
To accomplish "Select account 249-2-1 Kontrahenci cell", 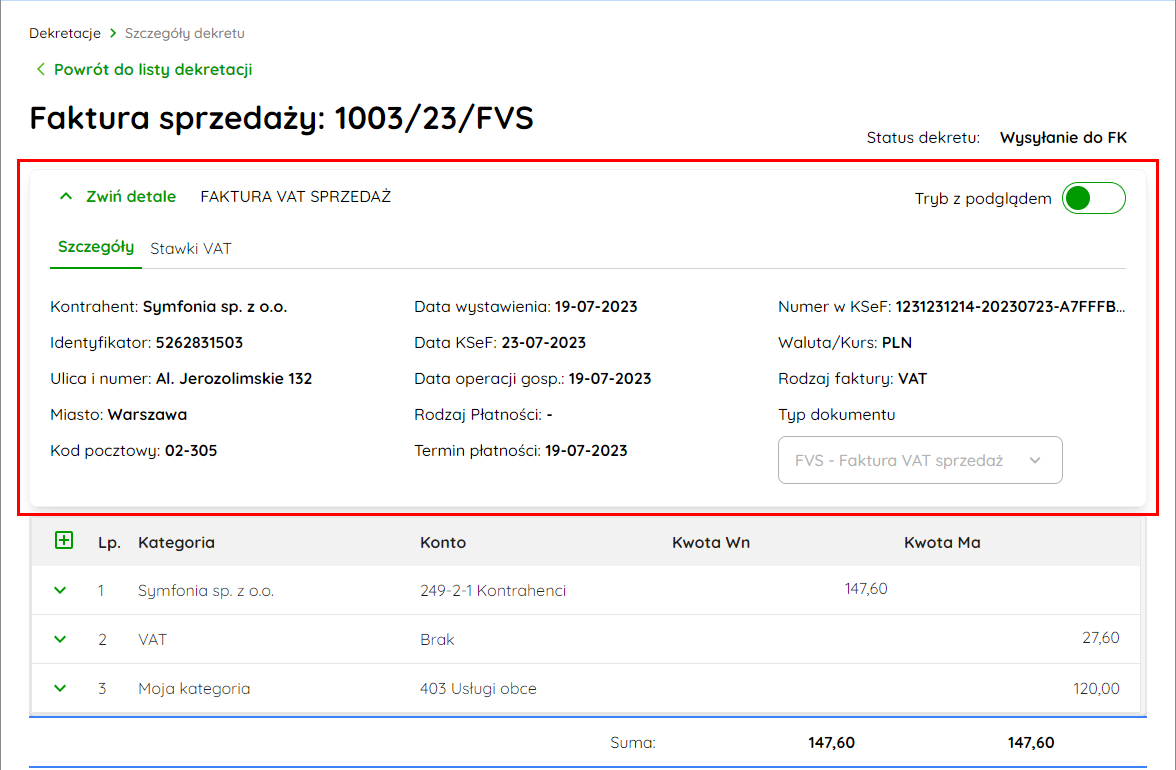I will click(493, 591).
